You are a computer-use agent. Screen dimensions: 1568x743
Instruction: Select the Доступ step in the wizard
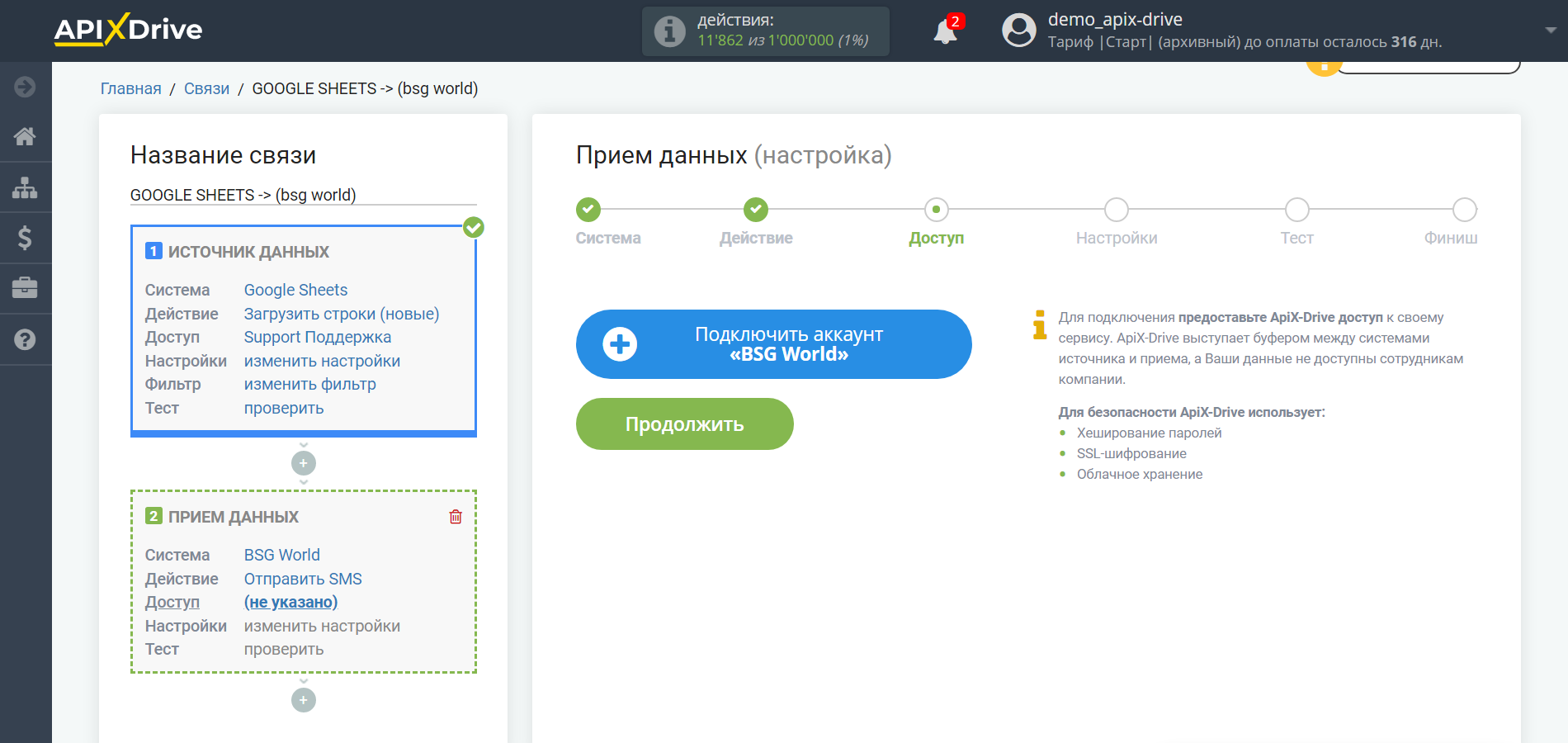(937, 210)
